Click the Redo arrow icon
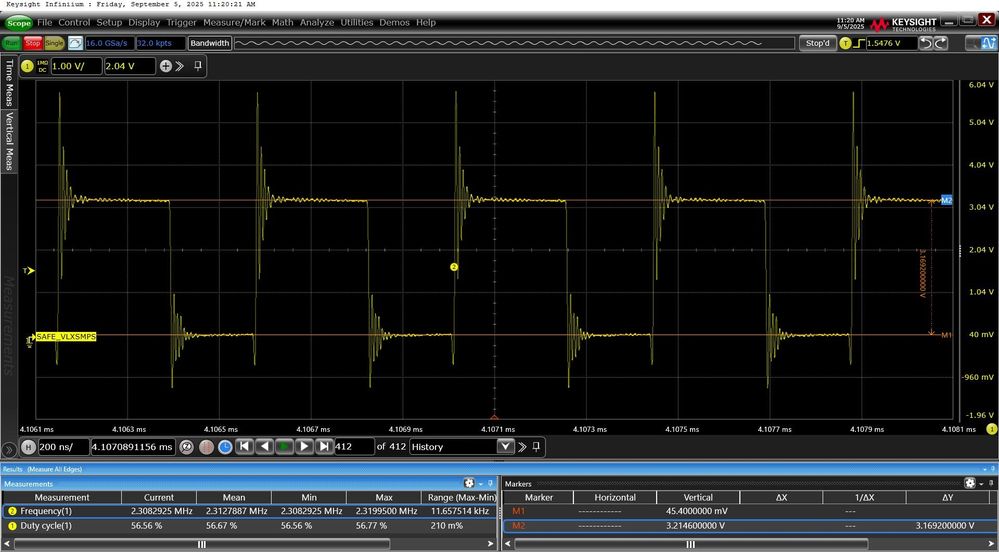Viewport: 999px width, 552px height. coord(941,43)
